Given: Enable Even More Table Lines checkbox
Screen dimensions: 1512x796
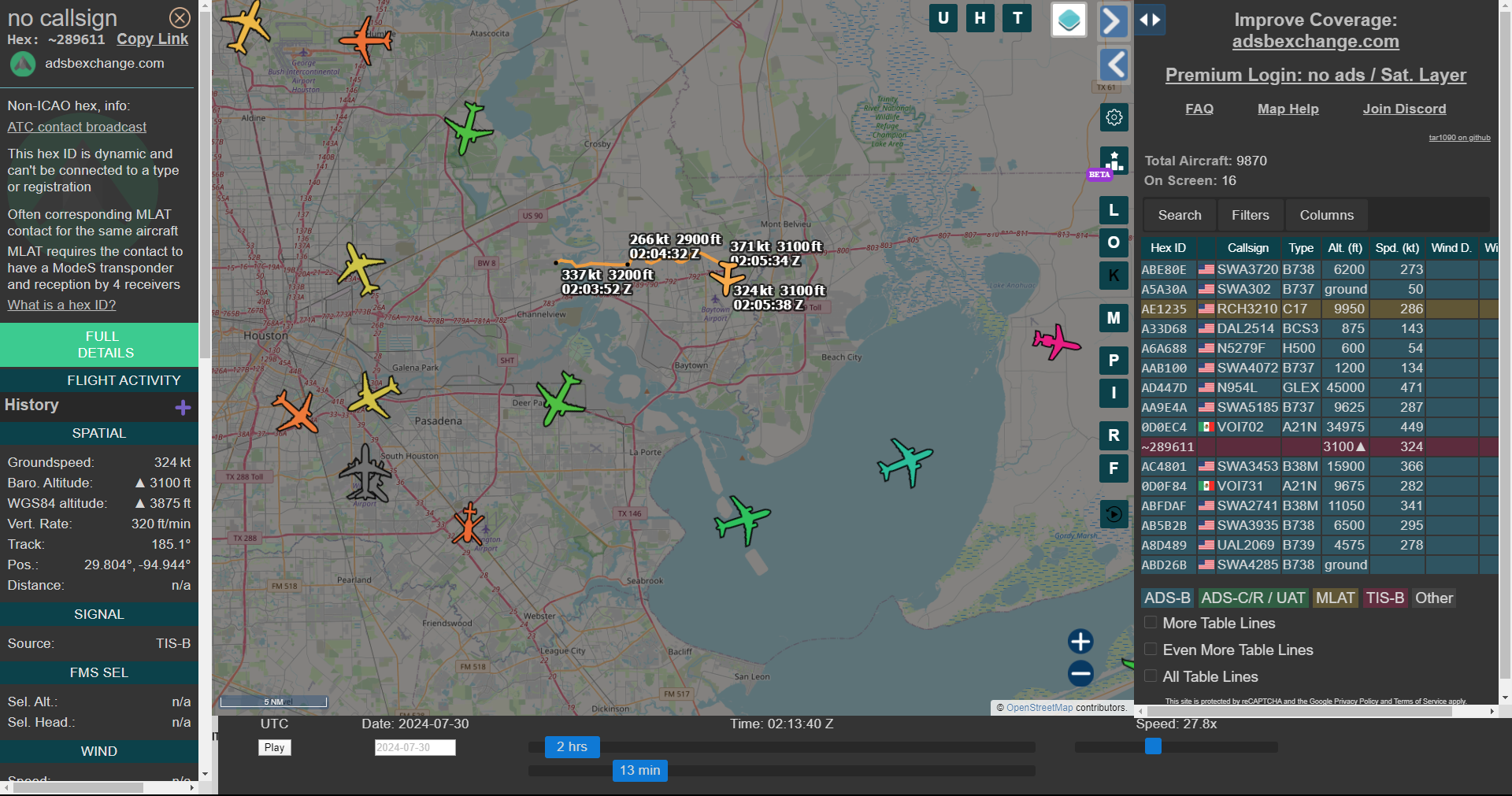Looking at the screenshot, I should (x=1151, y=649).
